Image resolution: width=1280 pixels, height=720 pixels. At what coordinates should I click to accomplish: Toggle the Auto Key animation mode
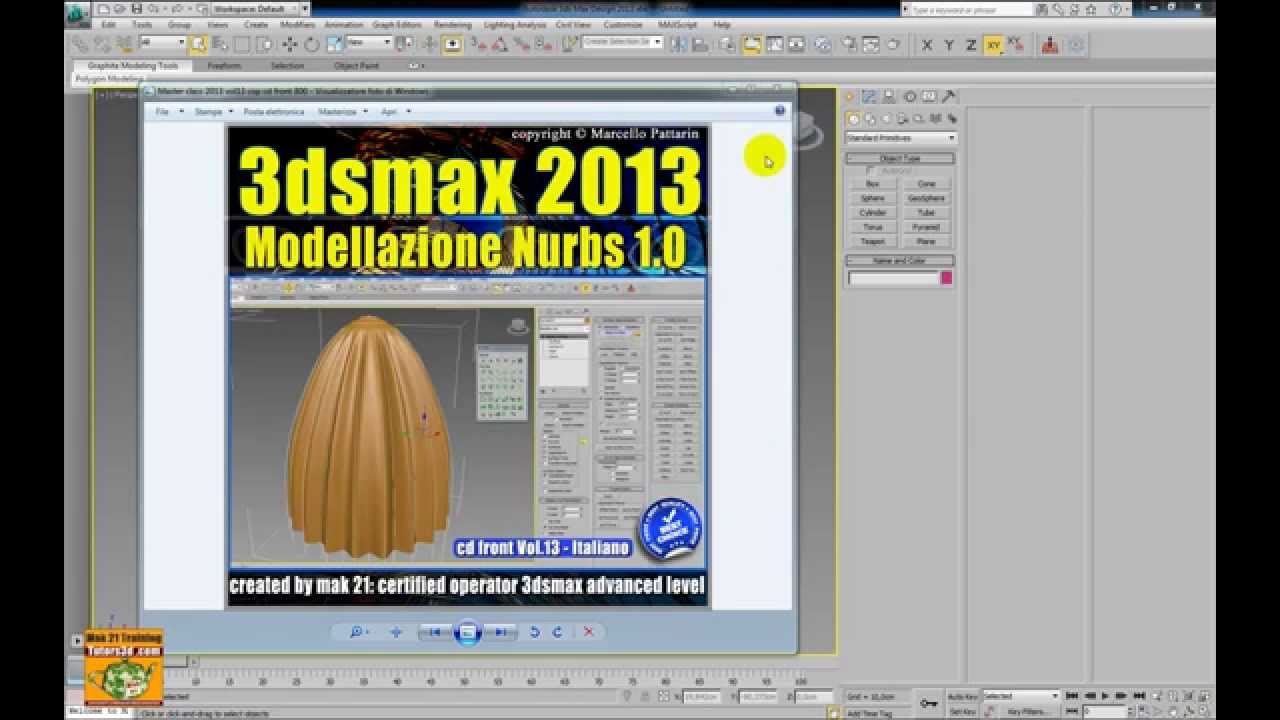(x=962, y=695)
